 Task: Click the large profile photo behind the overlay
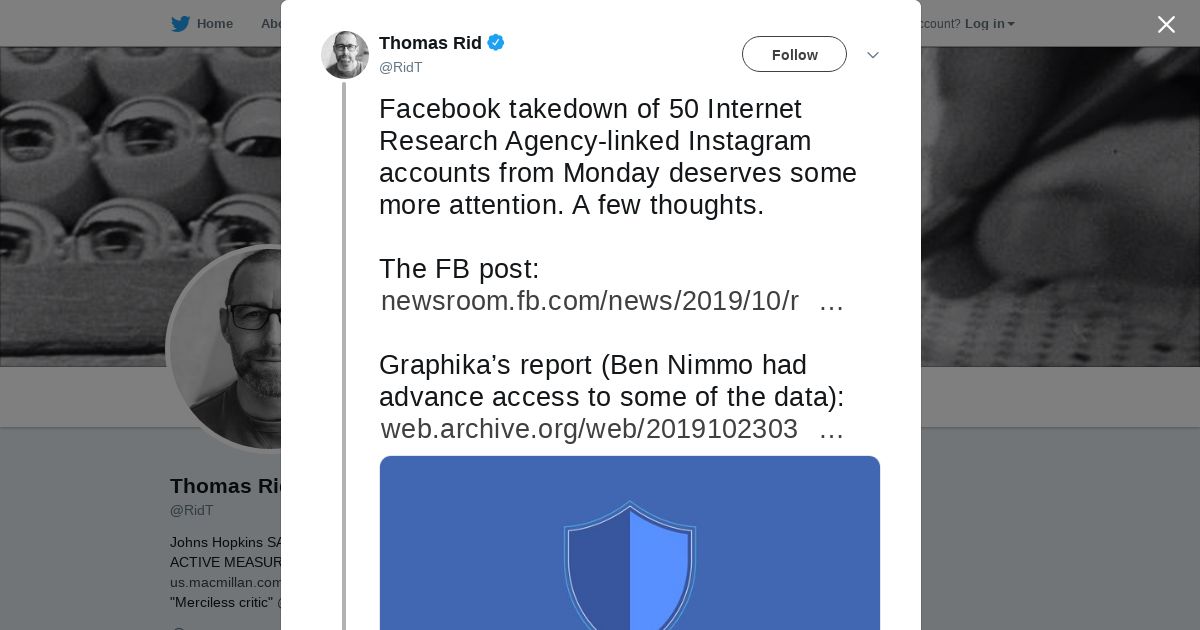tap(228, 348)
